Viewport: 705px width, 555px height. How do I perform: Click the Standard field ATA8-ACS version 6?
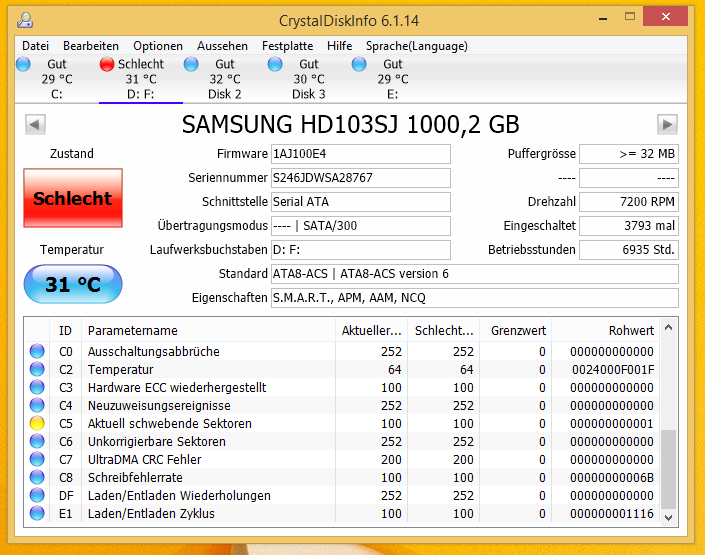tap(475, 274)
